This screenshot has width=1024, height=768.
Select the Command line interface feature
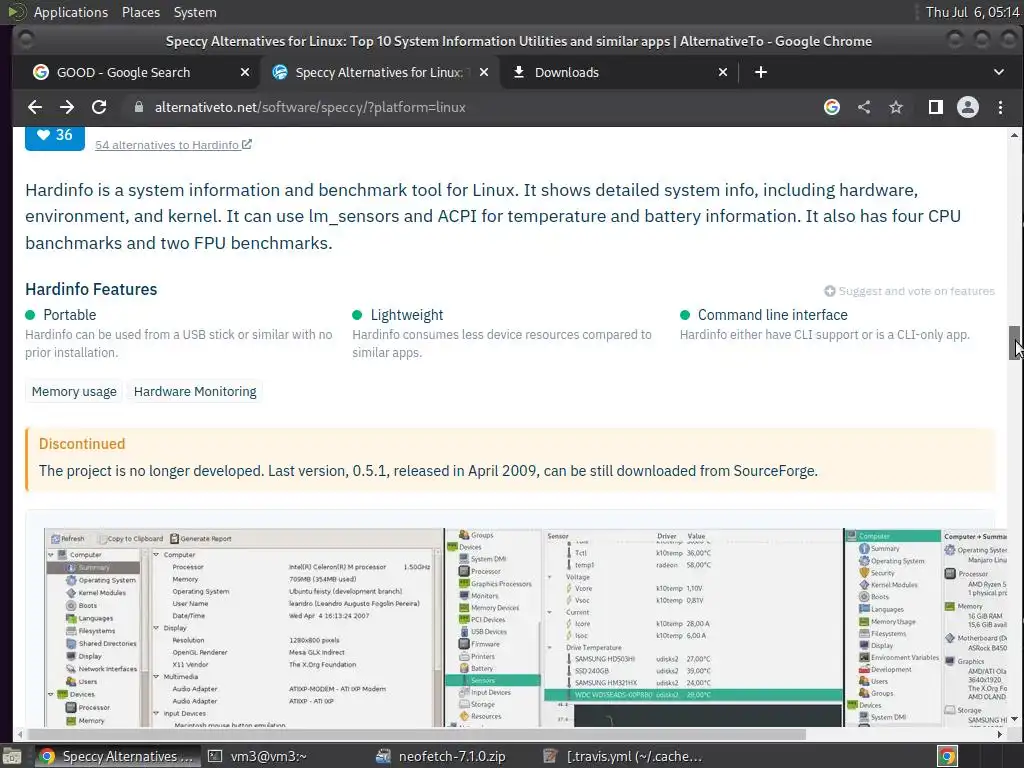[773, 315]
